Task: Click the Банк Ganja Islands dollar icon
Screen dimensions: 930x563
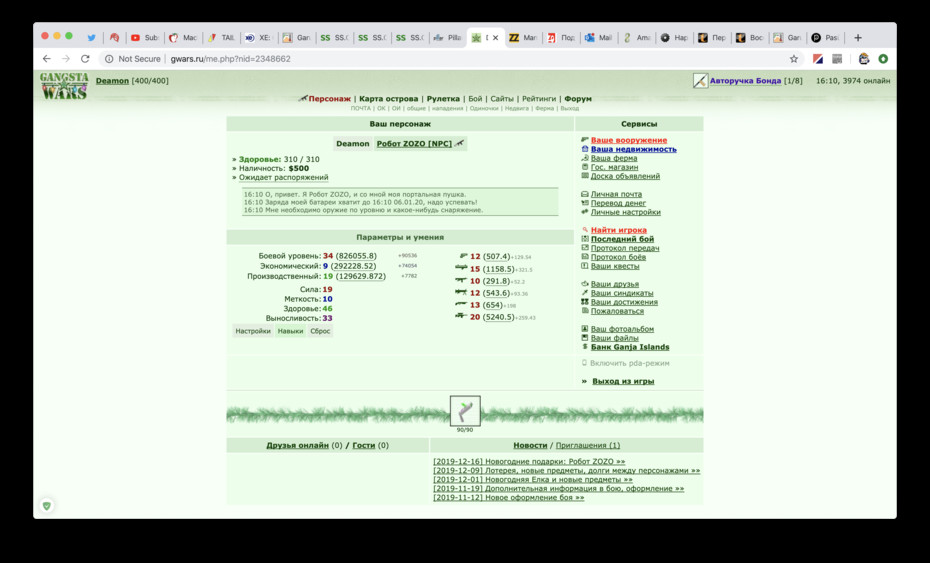Action: coord(585,347)
